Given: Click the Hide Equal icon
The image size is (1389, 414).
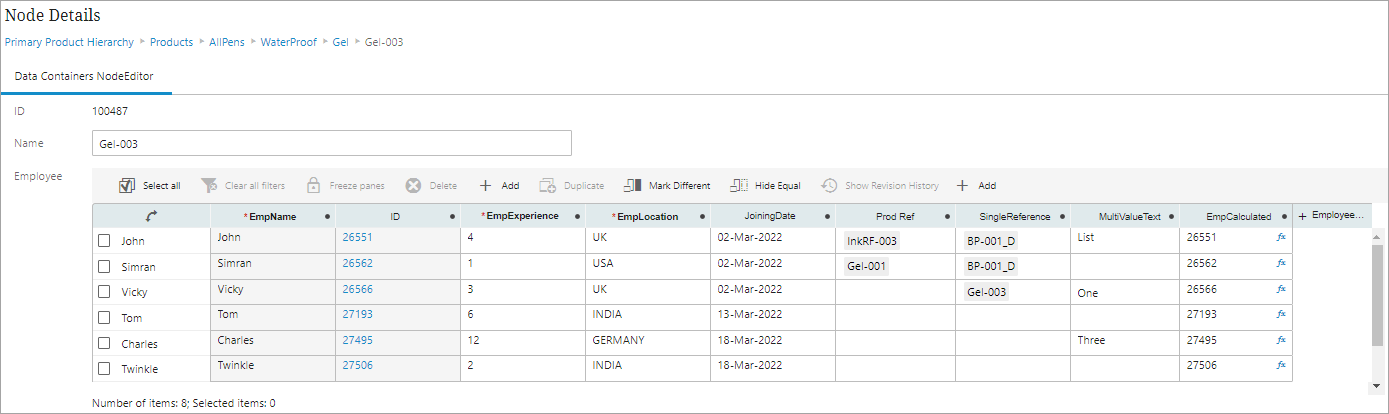Looking at the screenshot, I should click(739, 186).
